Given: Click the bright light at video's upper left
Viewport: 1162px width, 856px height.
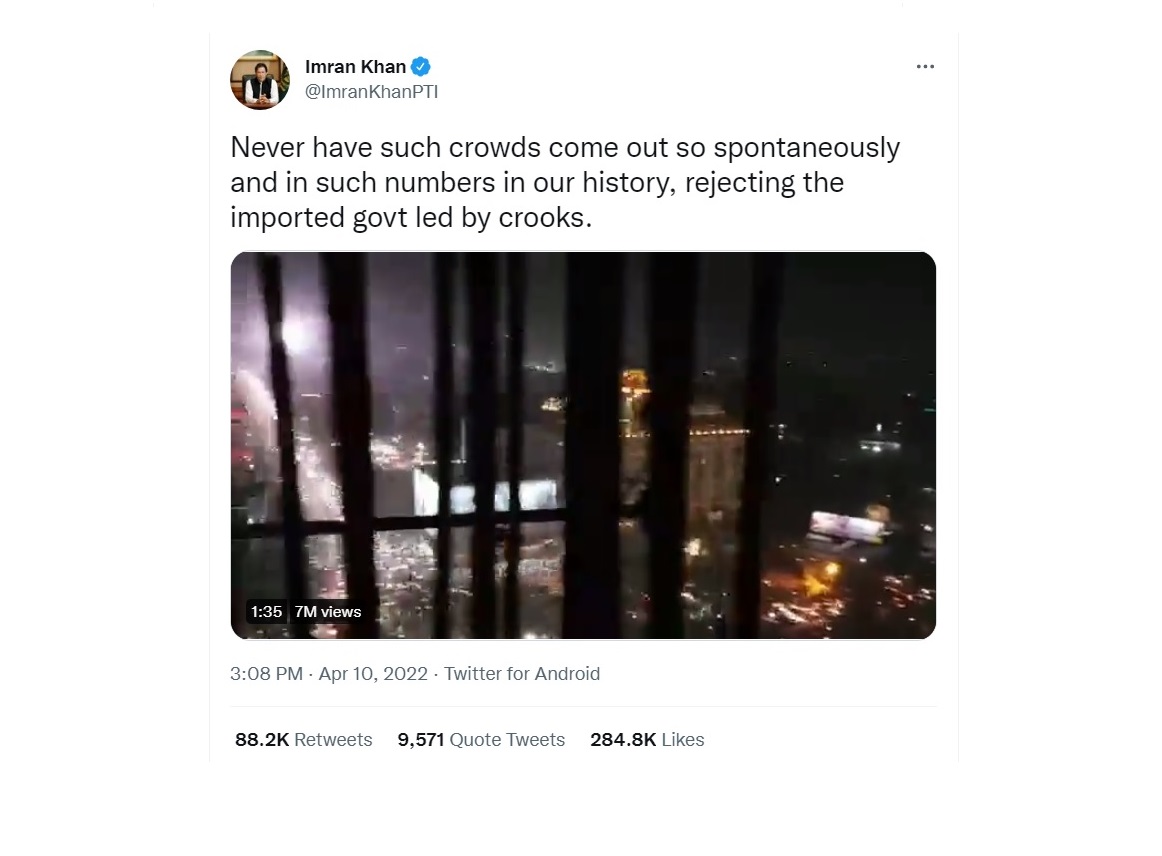Looking at the screenshot, I should [294, 335].
